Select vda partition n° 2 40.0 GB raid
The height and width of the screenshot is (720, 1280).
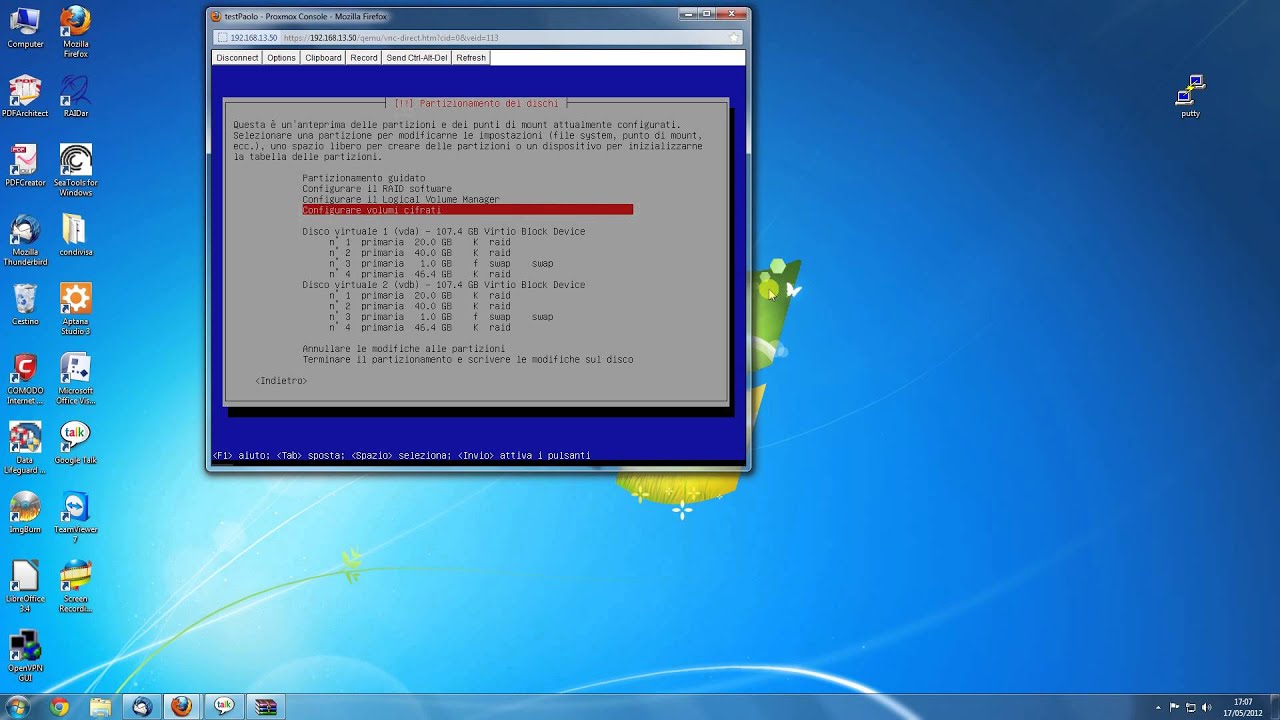tap(420, 253)
